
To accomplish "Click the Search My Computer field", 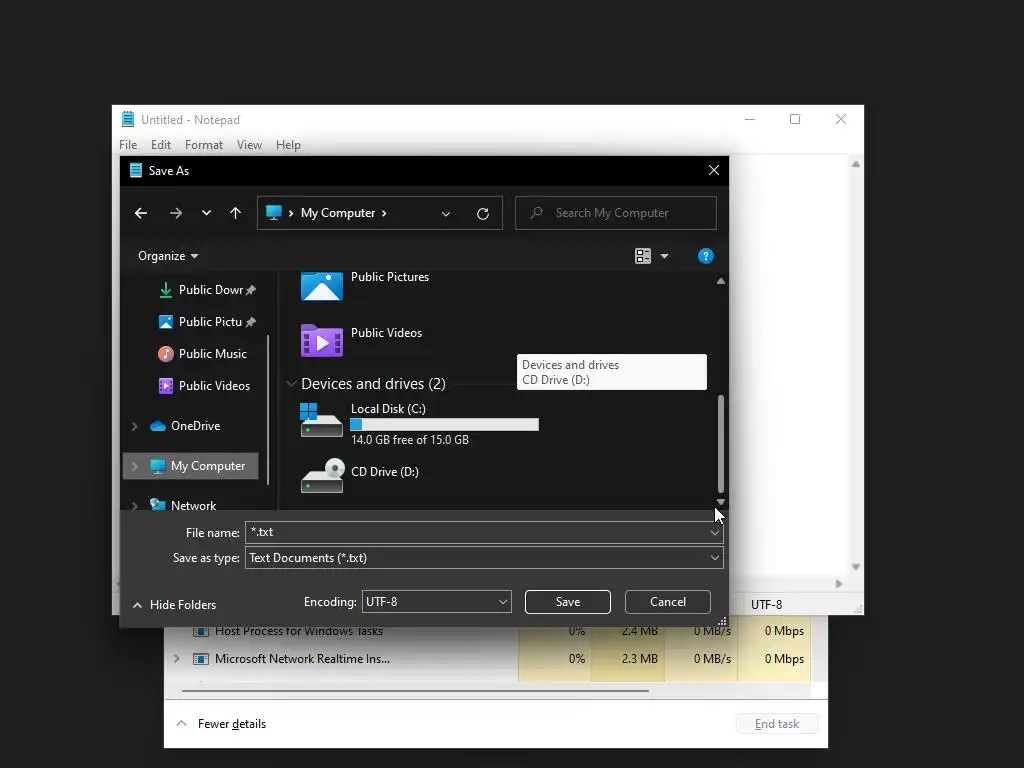I will click(x=616, y=213).
